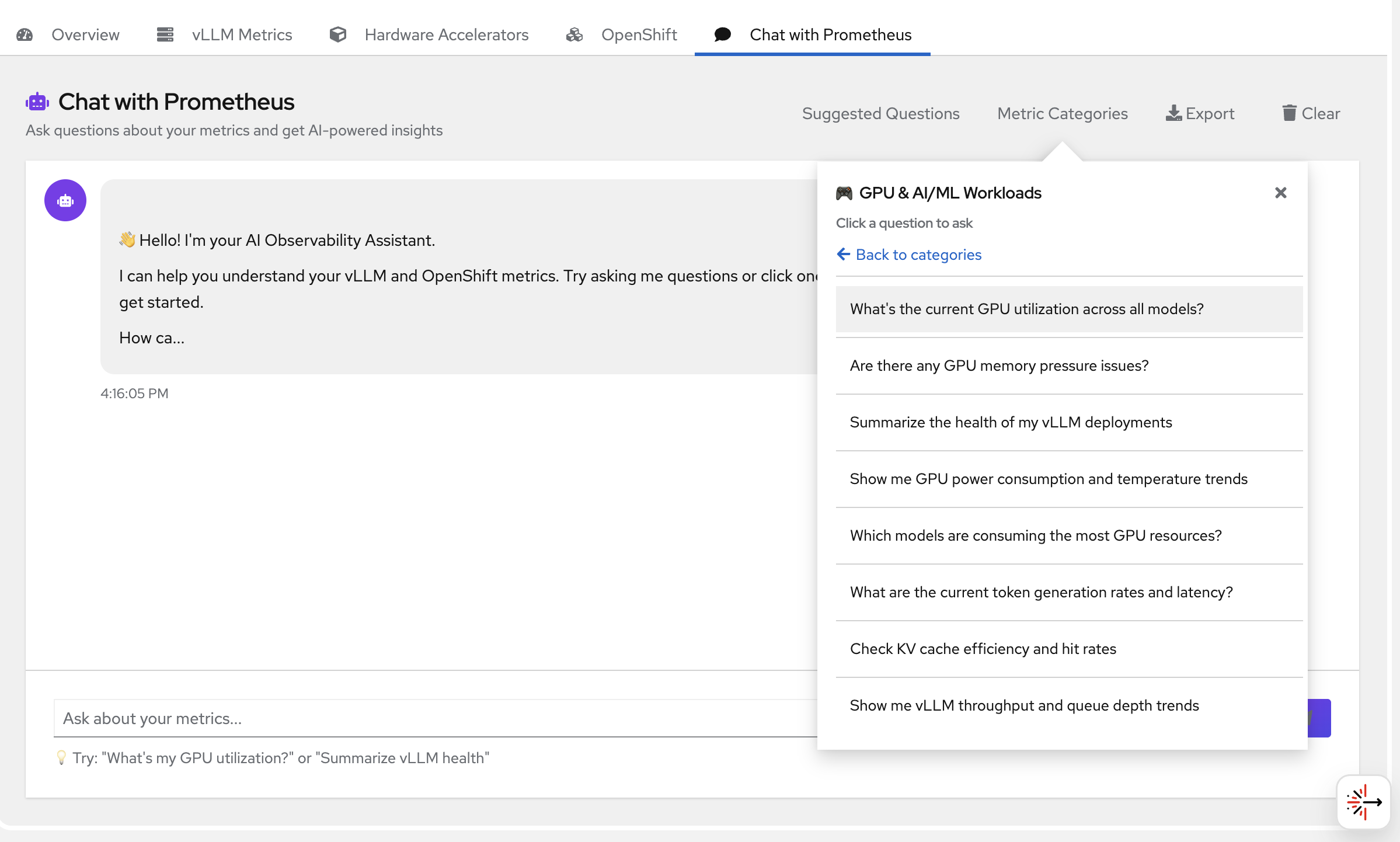Click the OpenShift cluster icon

point(574,34)
